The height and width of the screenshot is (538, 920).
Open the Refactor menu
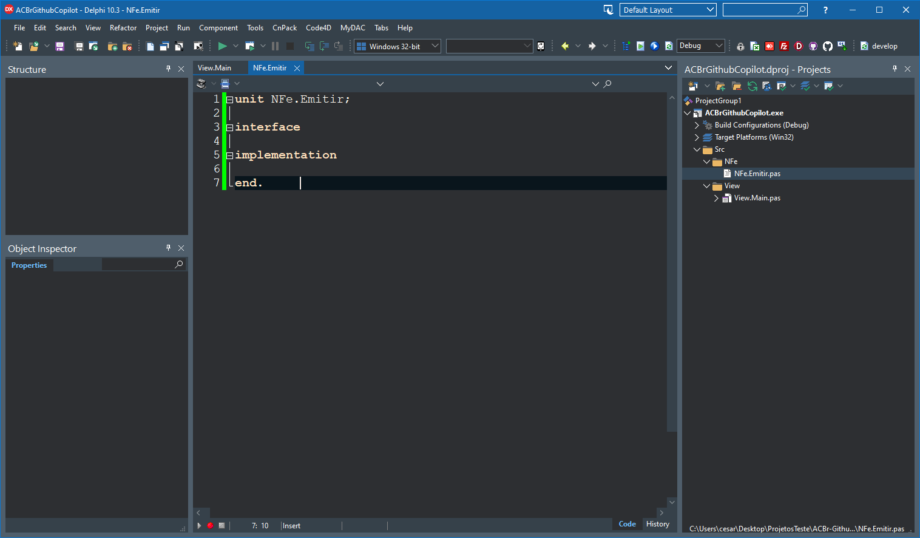(123, 28)
